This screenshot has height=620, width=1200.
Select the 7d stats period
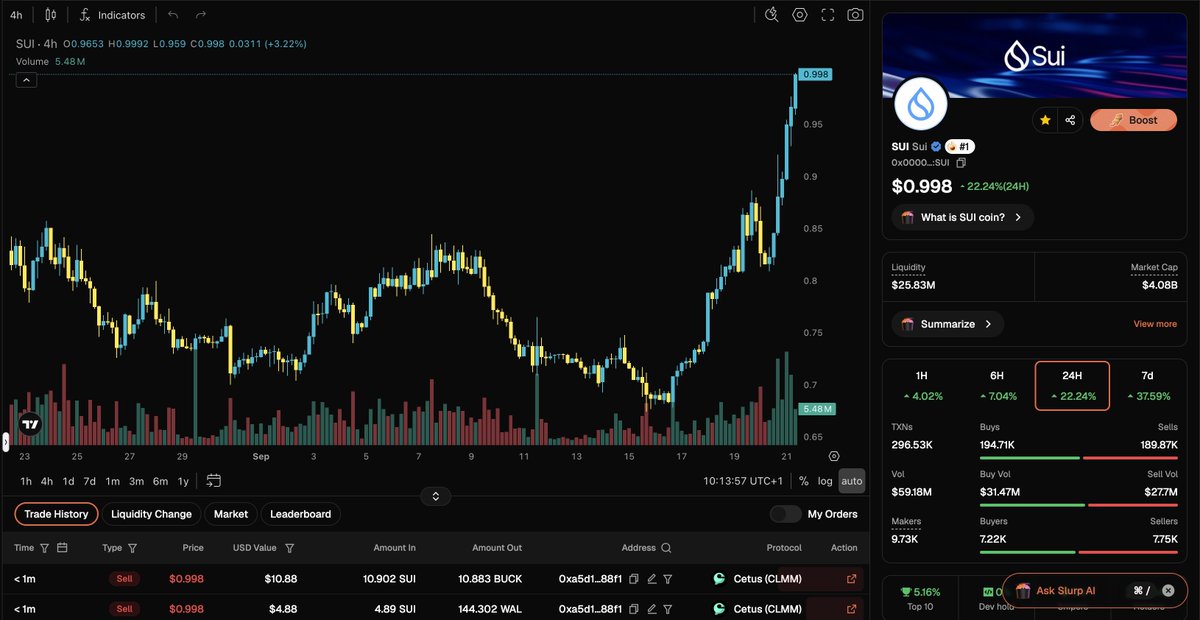(x=1147, y=386)
